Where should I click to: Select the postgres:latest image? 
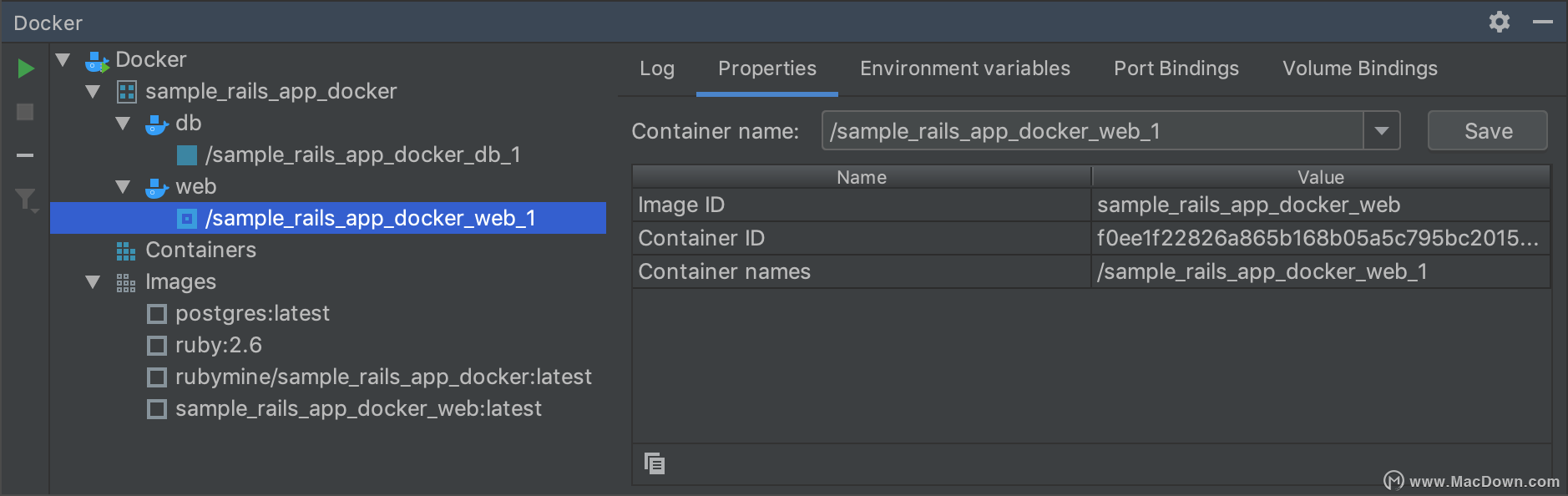[x=238, y=314]
